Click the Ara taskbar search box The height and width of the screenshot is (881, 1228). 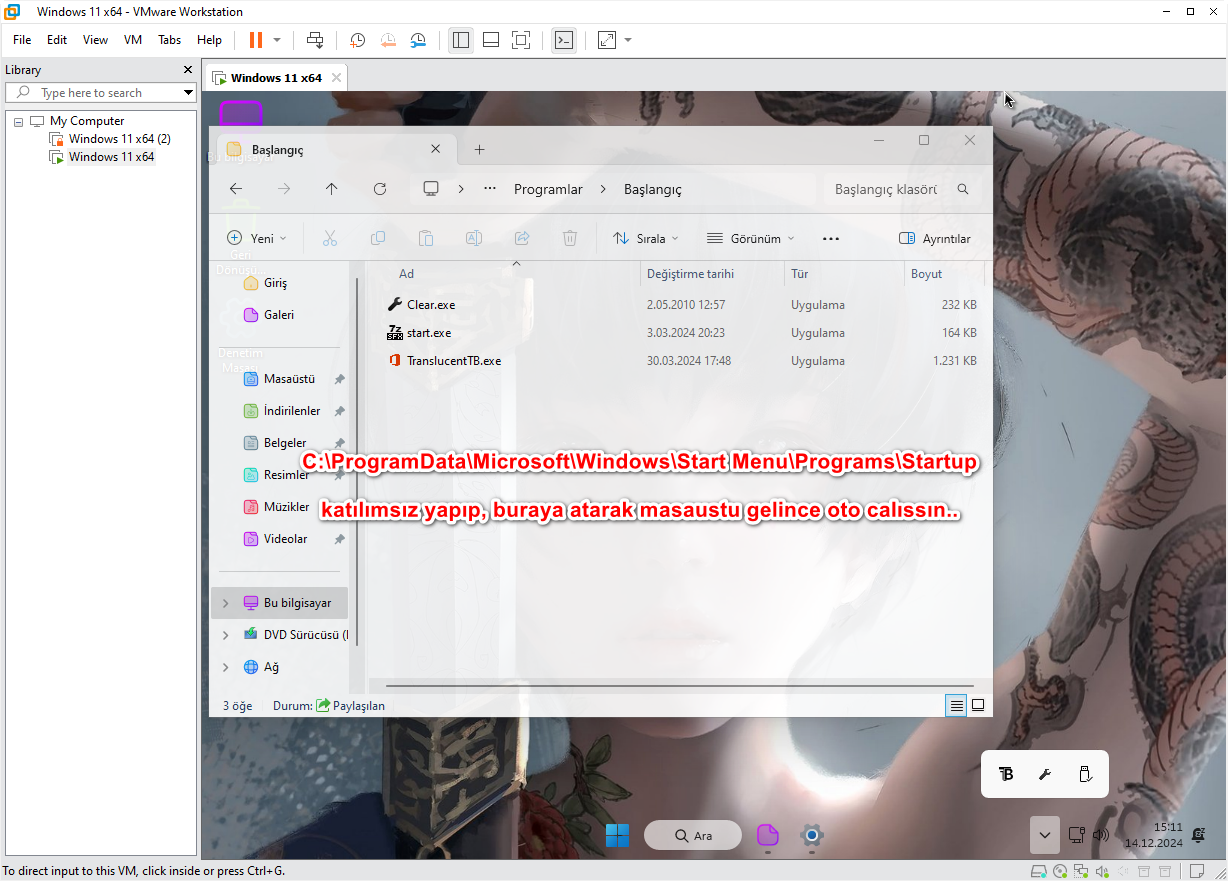coord(693,835)
